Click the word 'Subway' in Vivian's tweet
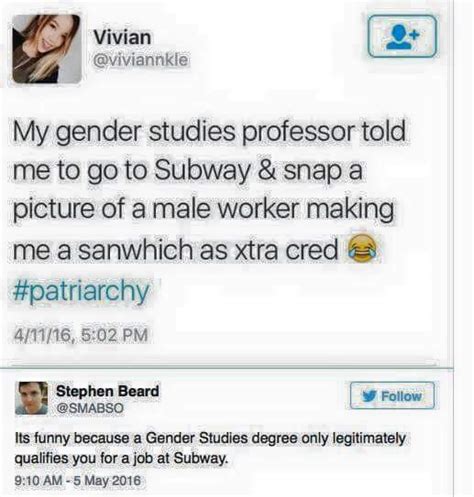Image resolution: width=474 pixels, height=497 pixels. pos(202,171)
